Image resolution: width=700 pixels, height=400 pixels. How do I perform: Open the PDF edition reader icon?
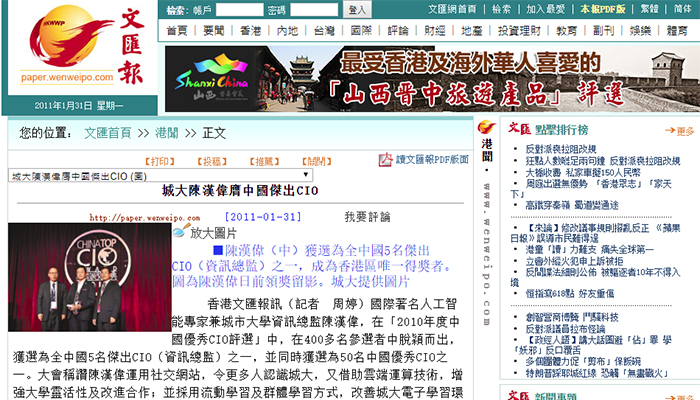[385, 160]
